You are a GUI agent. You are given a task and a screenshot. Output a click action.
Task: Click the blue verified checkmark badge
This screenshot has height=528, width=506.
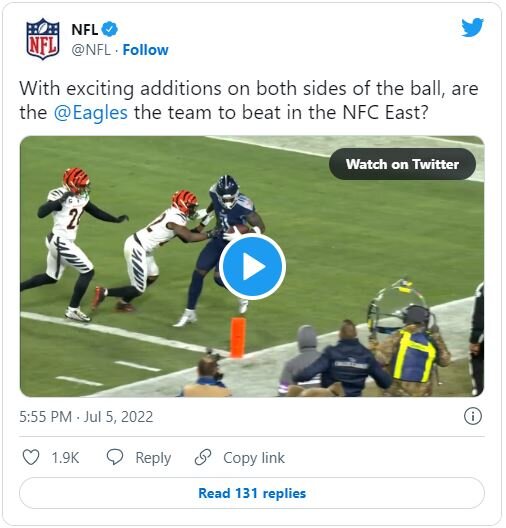[x=110, y=29]
